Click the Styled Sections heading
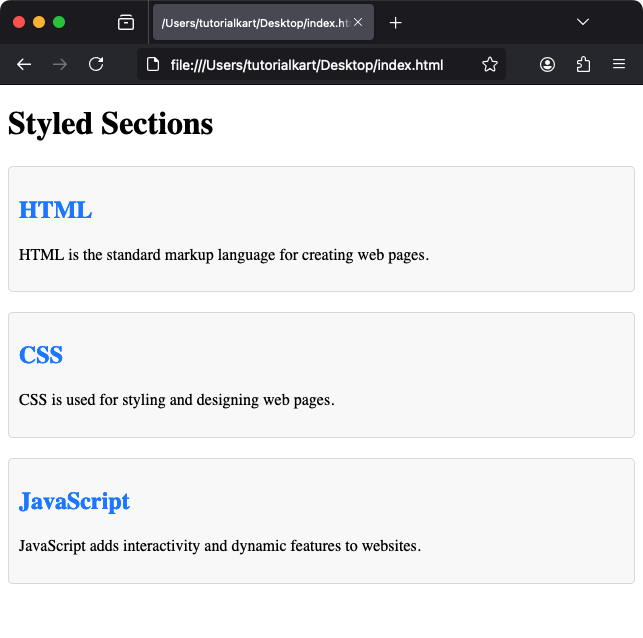The image size is (643, 638). [x=111, y=123]
